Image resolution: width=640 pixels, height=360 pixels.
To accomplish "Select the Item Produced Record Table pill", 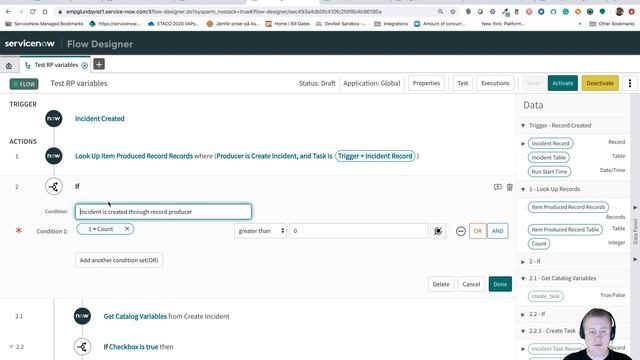I will tap(565, 230).
